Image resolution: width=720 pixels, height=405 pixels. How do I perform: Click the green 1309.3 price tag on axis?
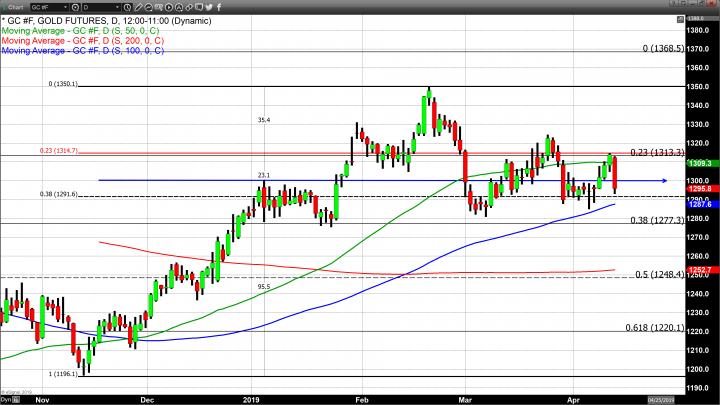pos(701,162)
